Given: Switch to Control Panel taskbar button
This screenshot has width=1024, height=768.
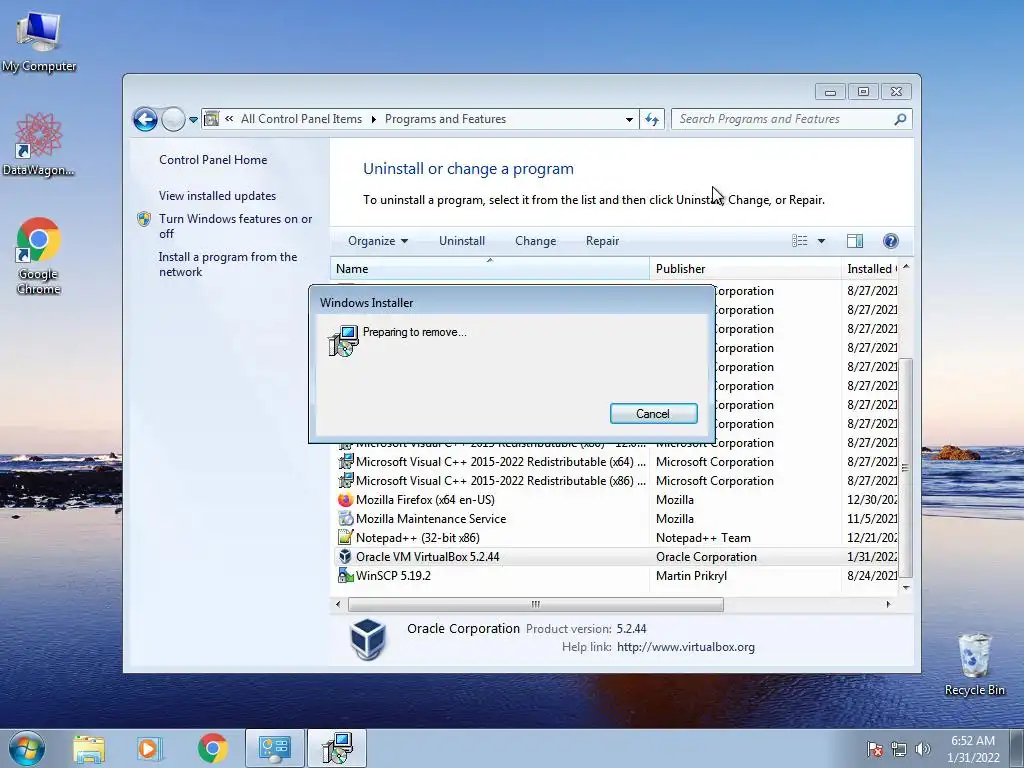Looking at the screenshot, I should point(274,748).
